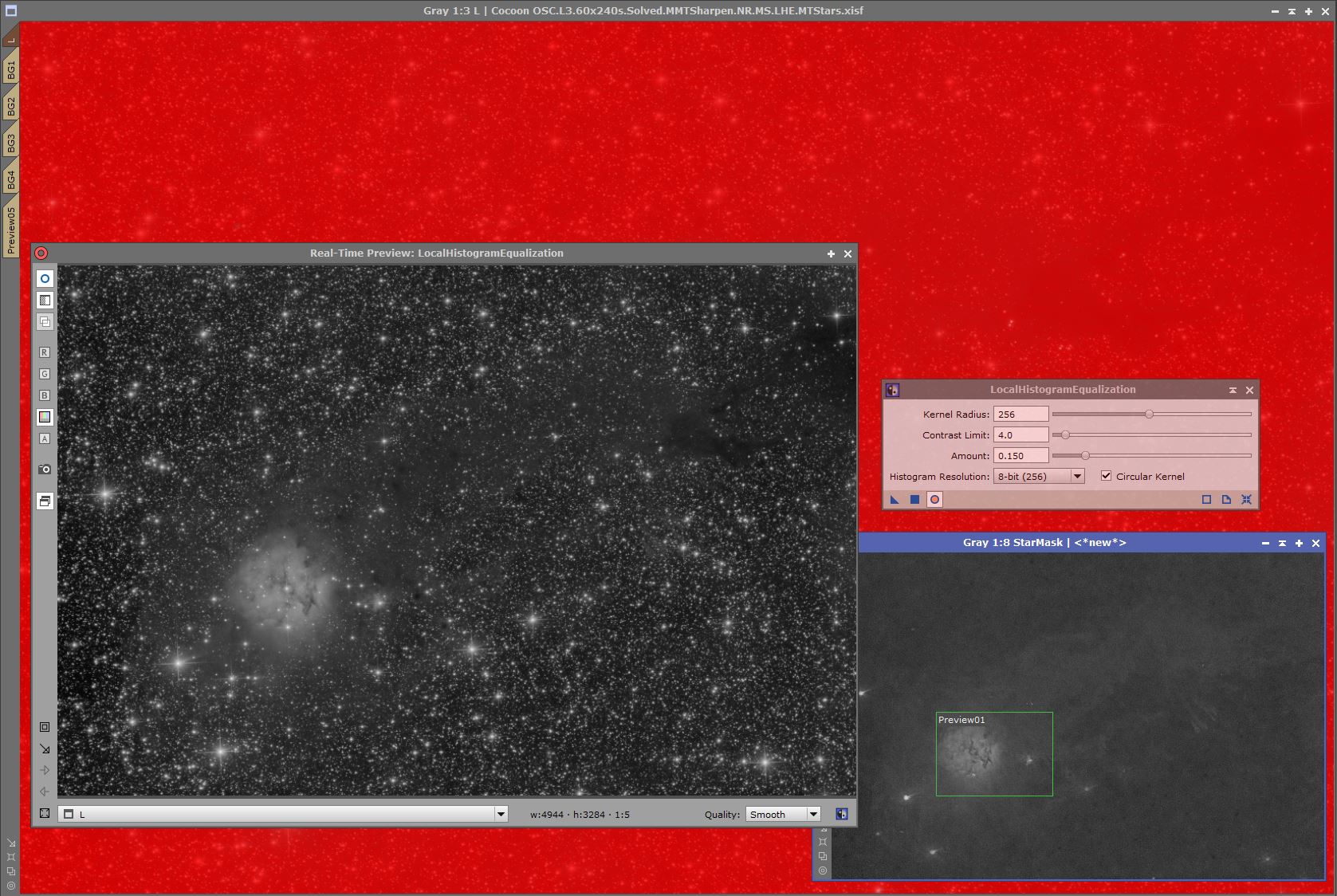
Task: Select the alpha channel A icon
Action: coord(45,438)
